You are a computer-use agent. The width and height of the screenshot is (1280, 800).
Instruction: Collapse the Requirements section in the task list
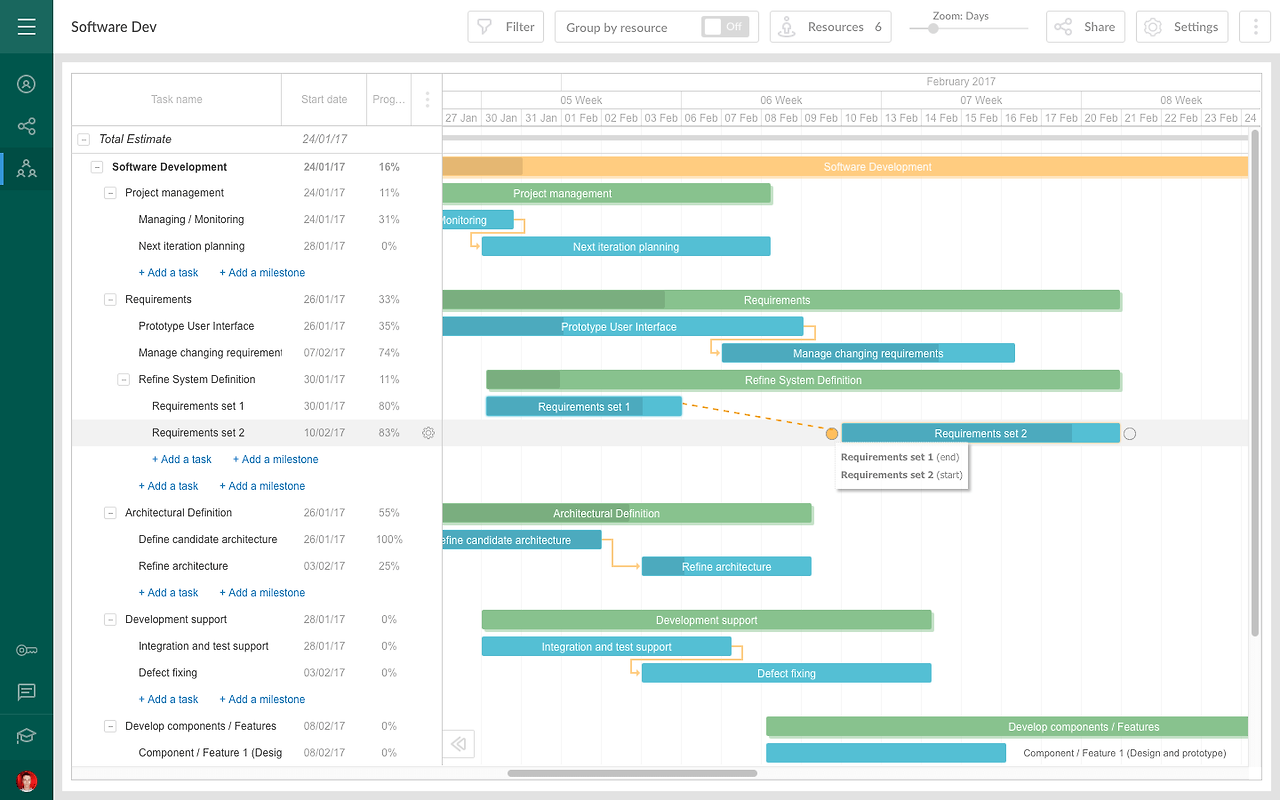tap(109, 299)
